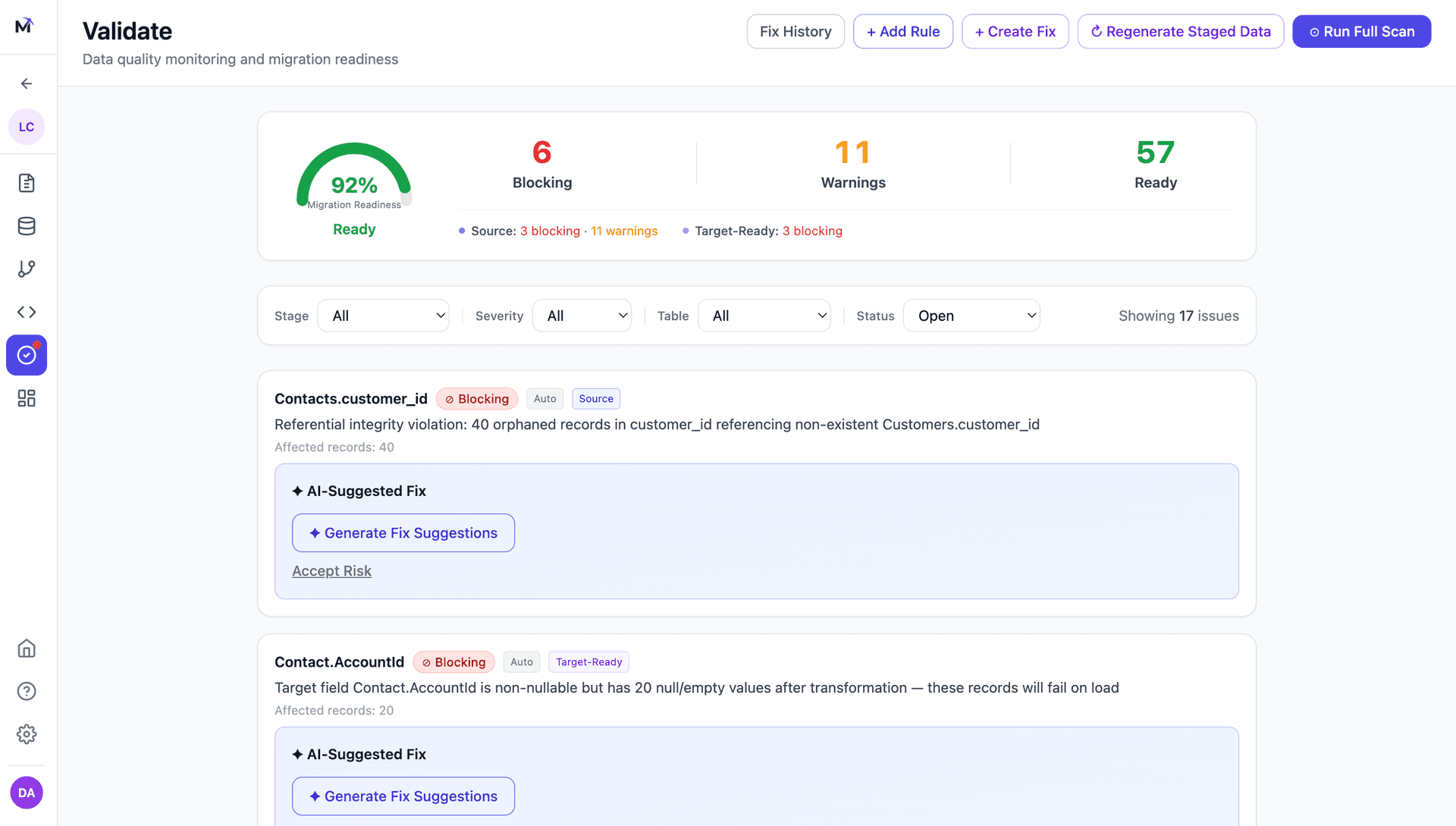
Task: Click Run Full Scan
Action: (x=1361, y=31)
